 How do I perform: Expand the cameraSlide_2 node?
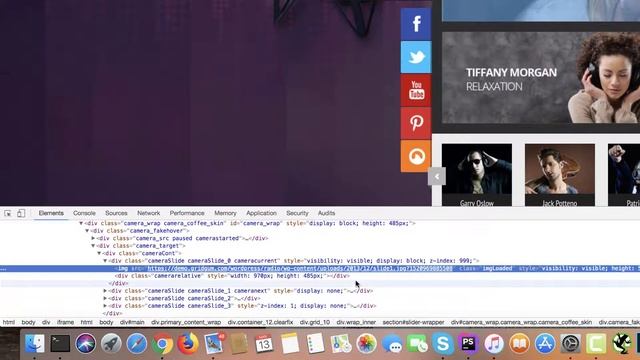105,298
